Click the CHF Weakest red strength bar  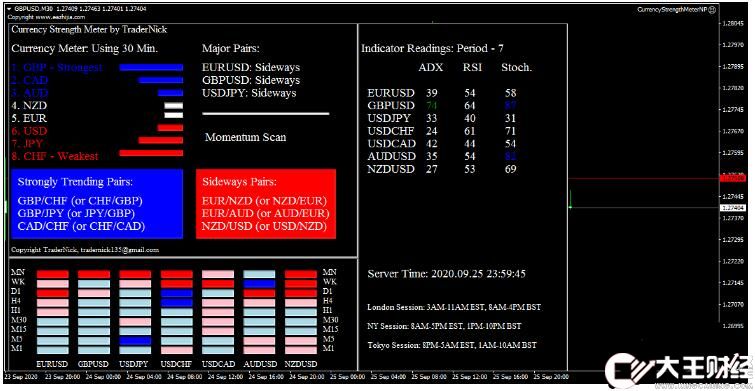(x=151, y=153)
